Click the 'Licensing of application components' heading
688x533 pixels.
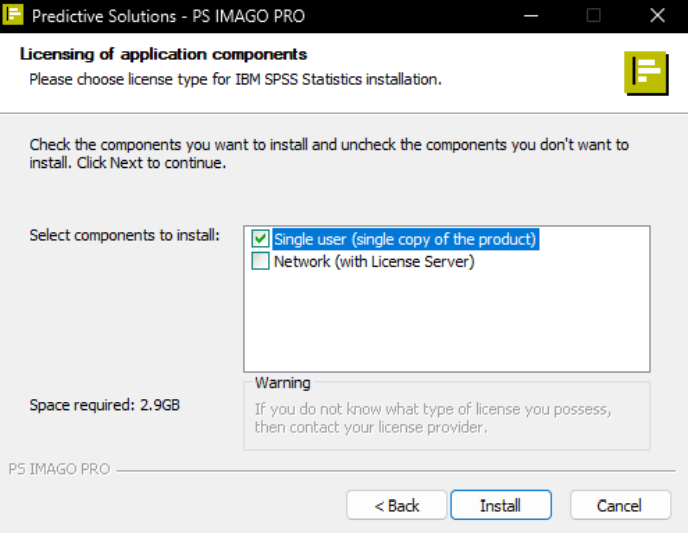163,54
